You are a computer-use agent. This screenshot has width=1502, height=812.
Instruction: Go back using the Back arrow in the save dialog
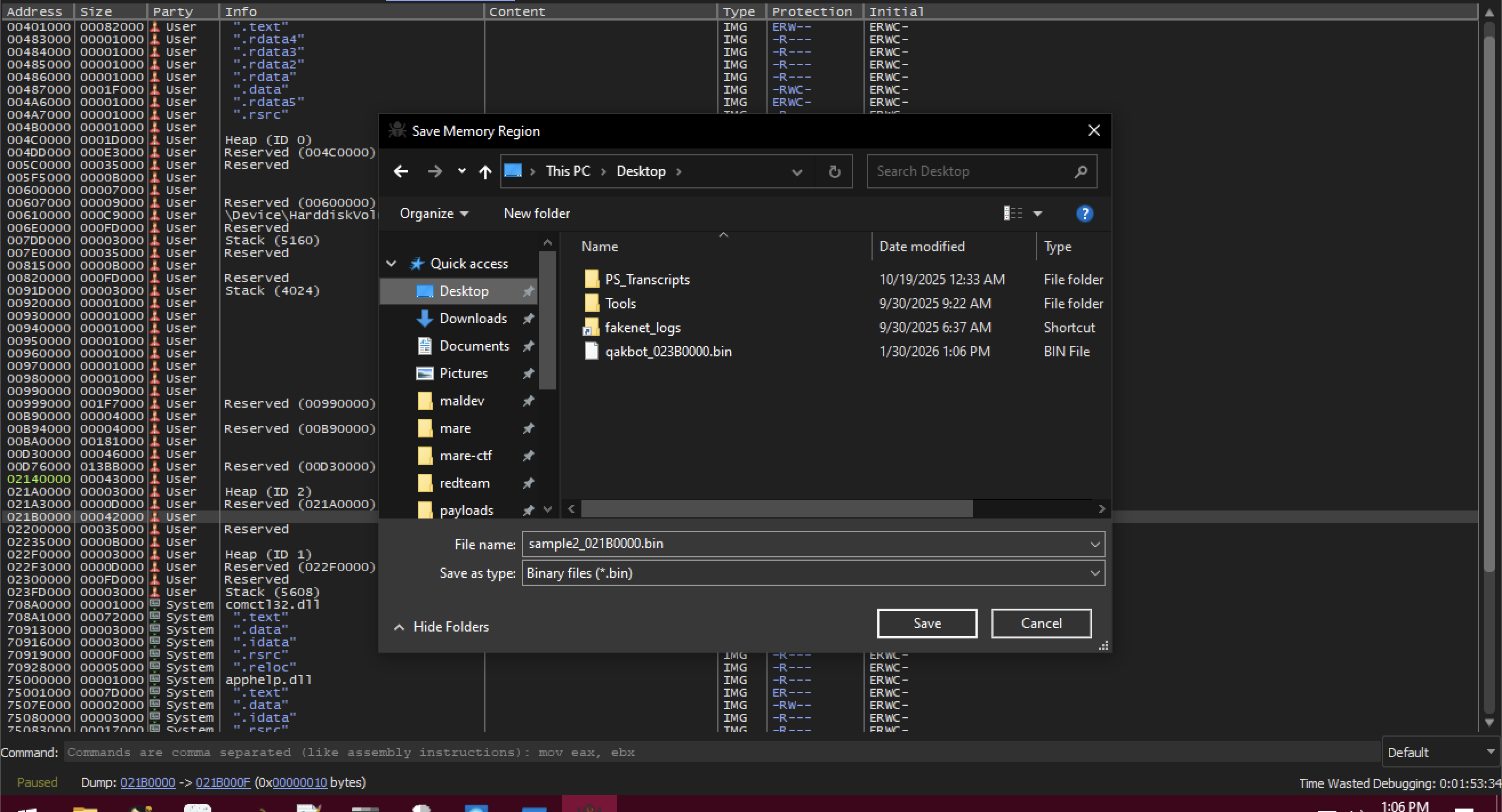tap(400, 171)
